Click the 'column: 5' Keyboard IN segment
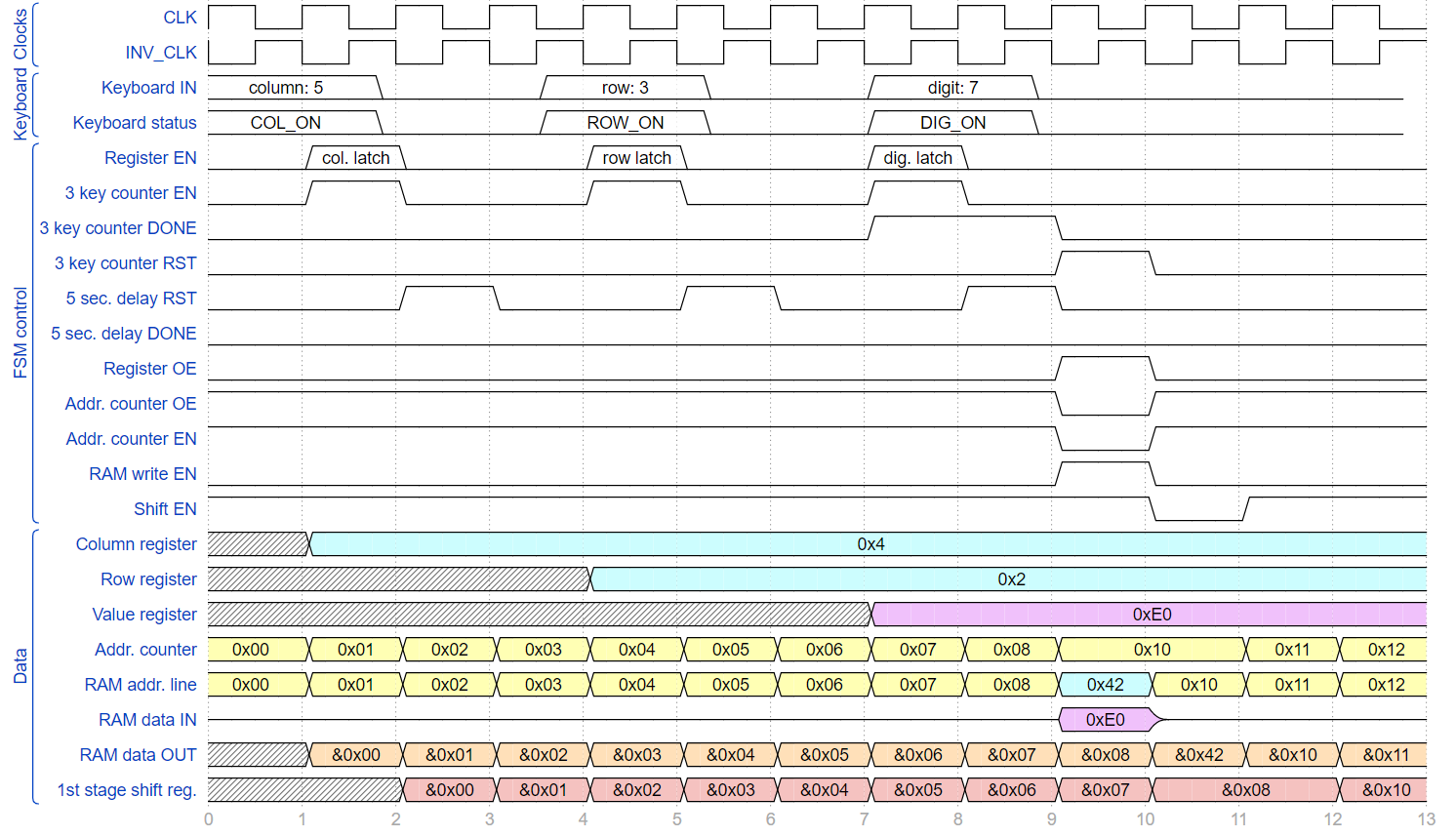Viewport: 1456px width, 837px height. (295, 88)
